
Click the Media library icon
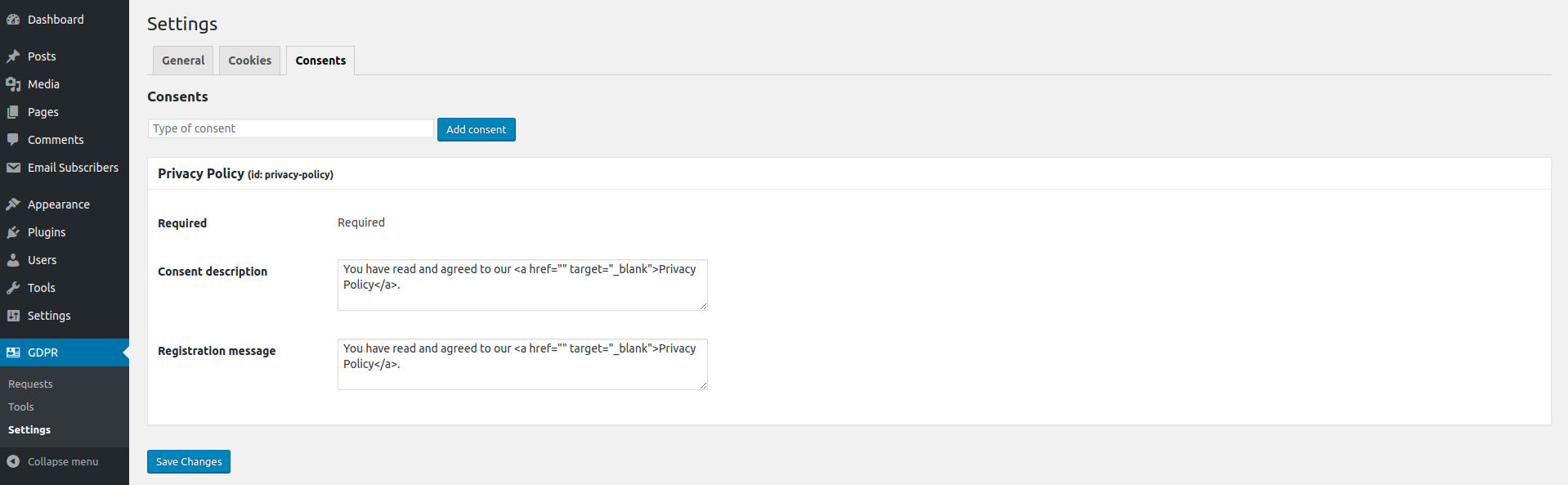point(13,84)
